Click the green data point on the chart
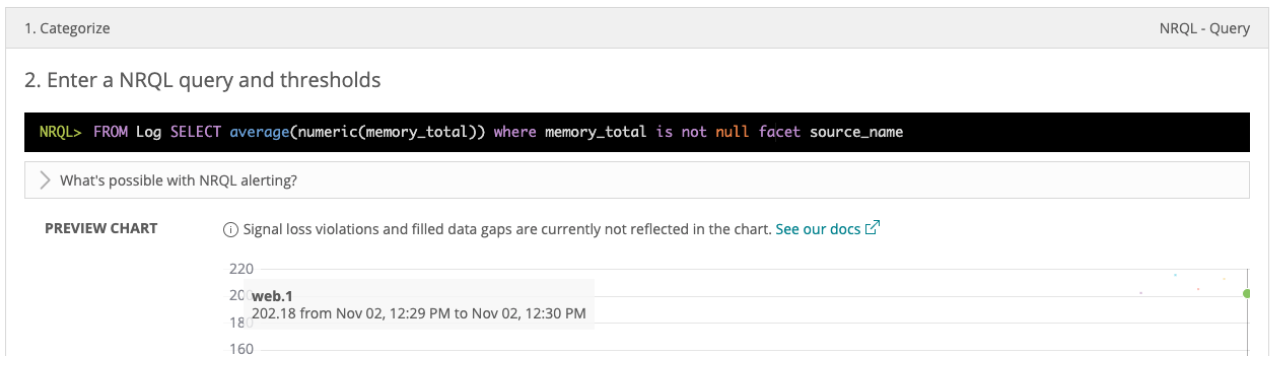1277x372 pixels. pyautogui.click(x=1246, y=293)
